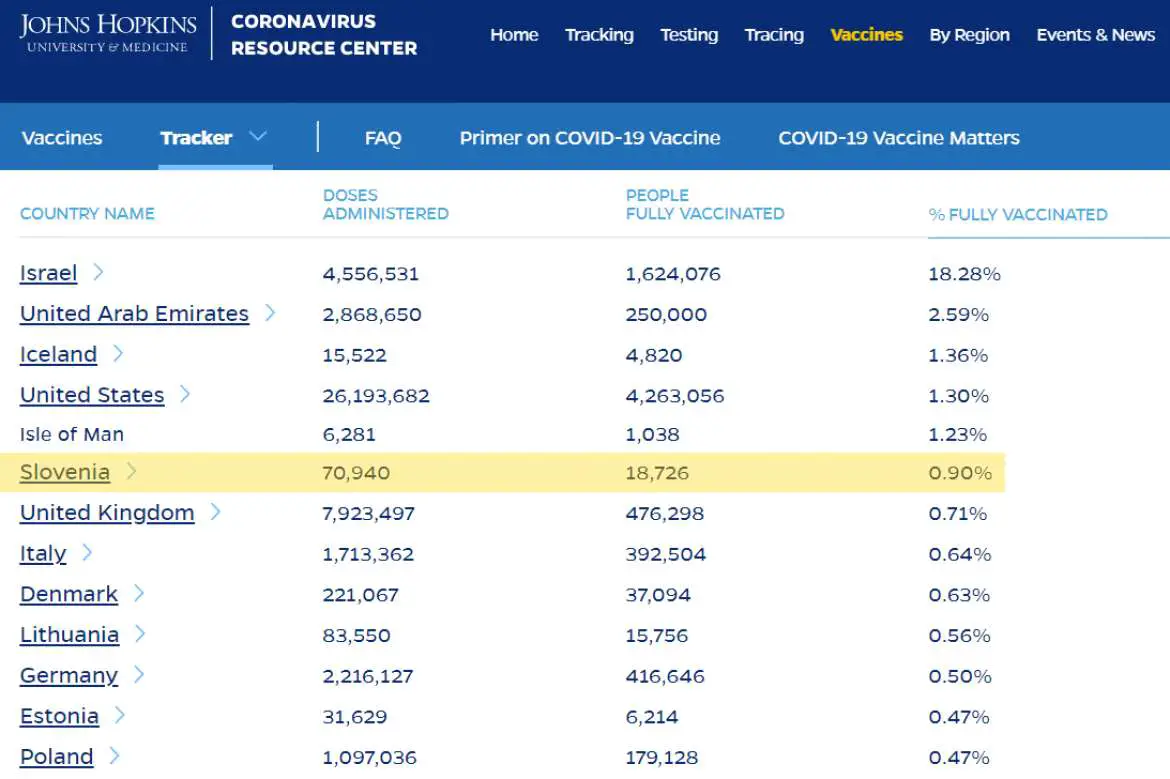1170x779 pixels.
Task: Select Isle of Man's 1.23% value
Action: [957, 434]
